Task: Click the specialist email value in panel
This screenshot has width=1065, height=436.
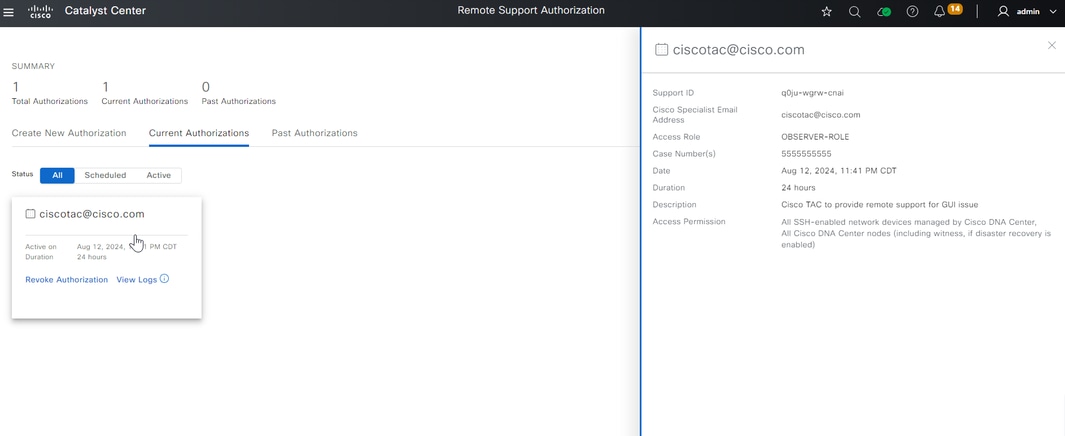Action: [820, 115]
